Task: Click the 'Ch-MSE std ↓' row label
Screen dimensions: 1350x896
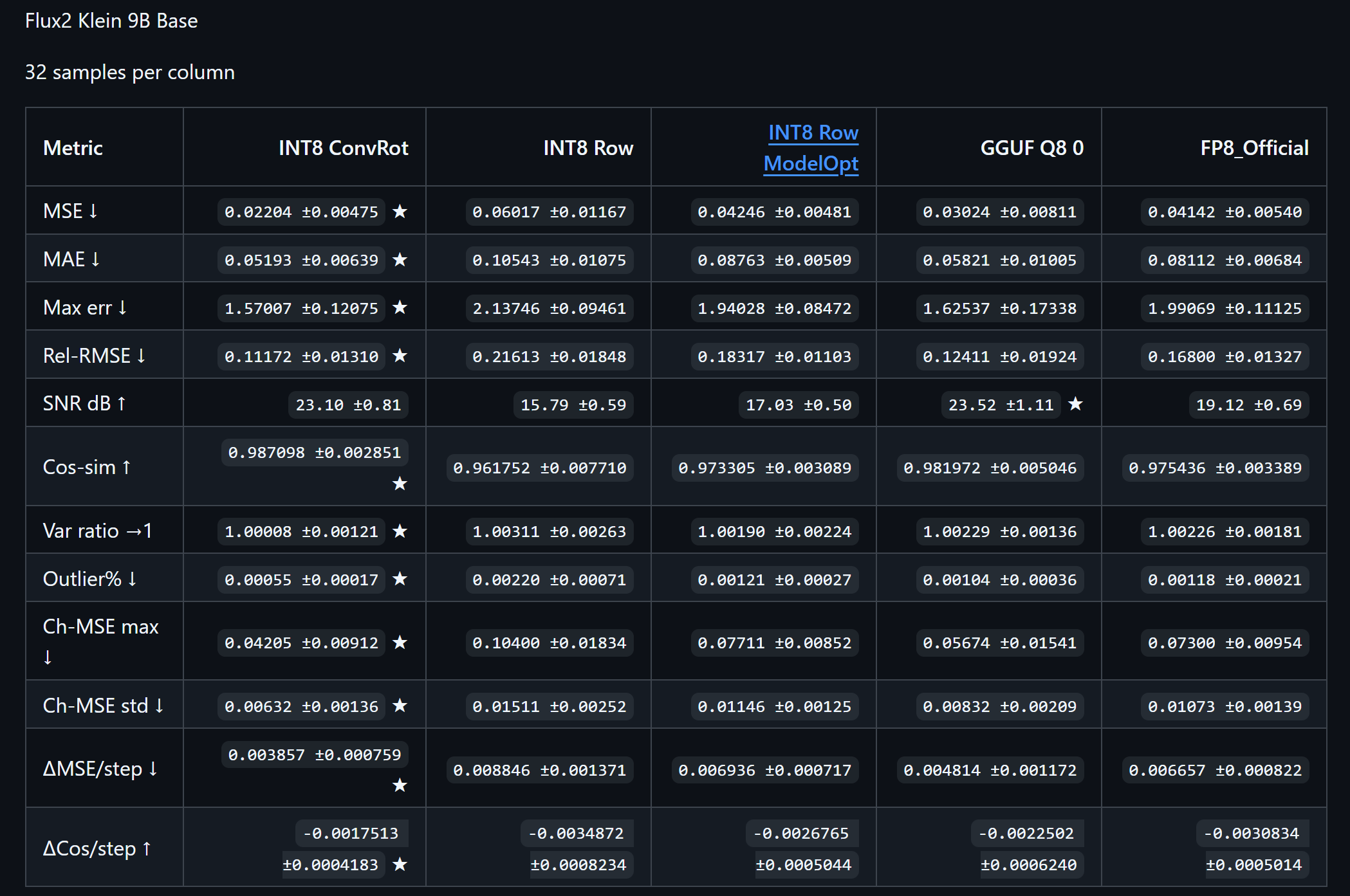Action: (x=104, y=706)
